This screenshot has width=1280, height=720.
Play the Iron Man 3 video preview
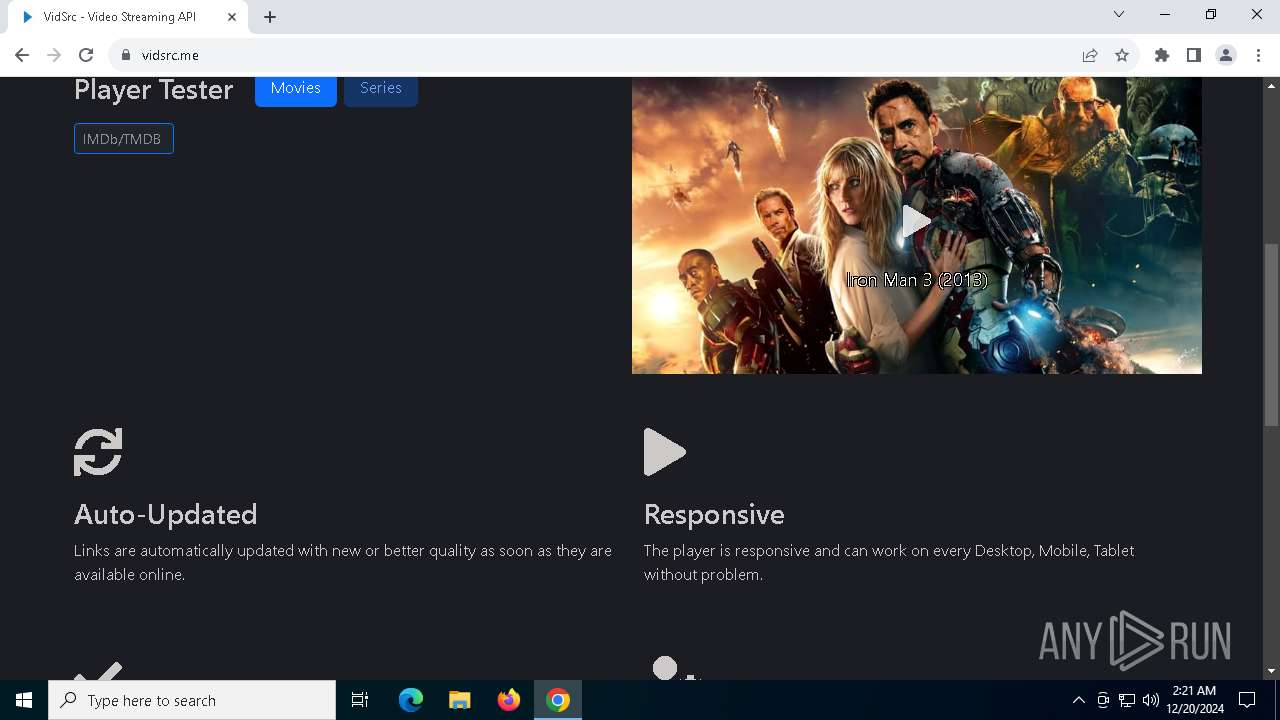click(x=916, y=221)
